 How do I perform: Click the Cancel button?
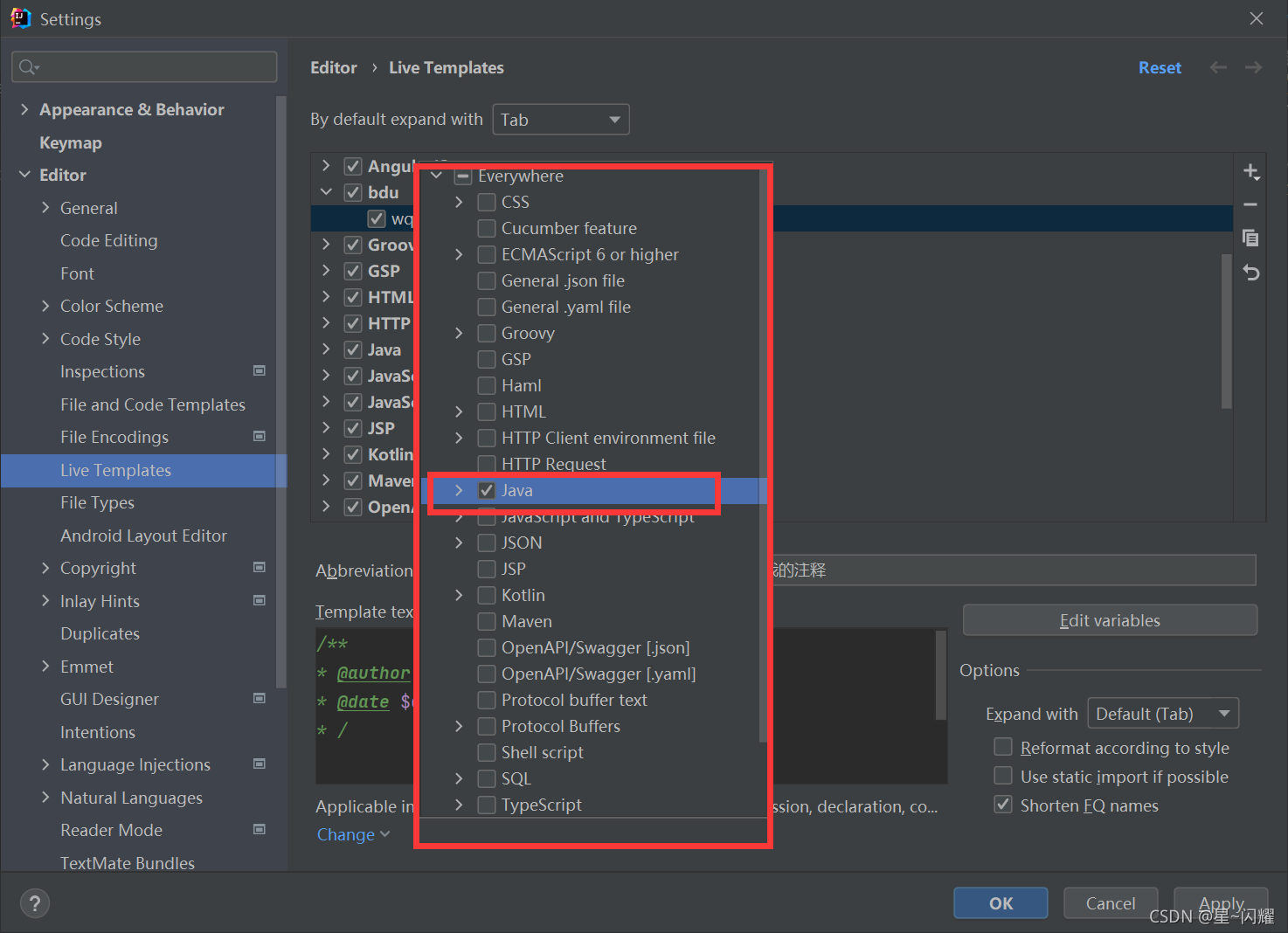(1111, 903)
